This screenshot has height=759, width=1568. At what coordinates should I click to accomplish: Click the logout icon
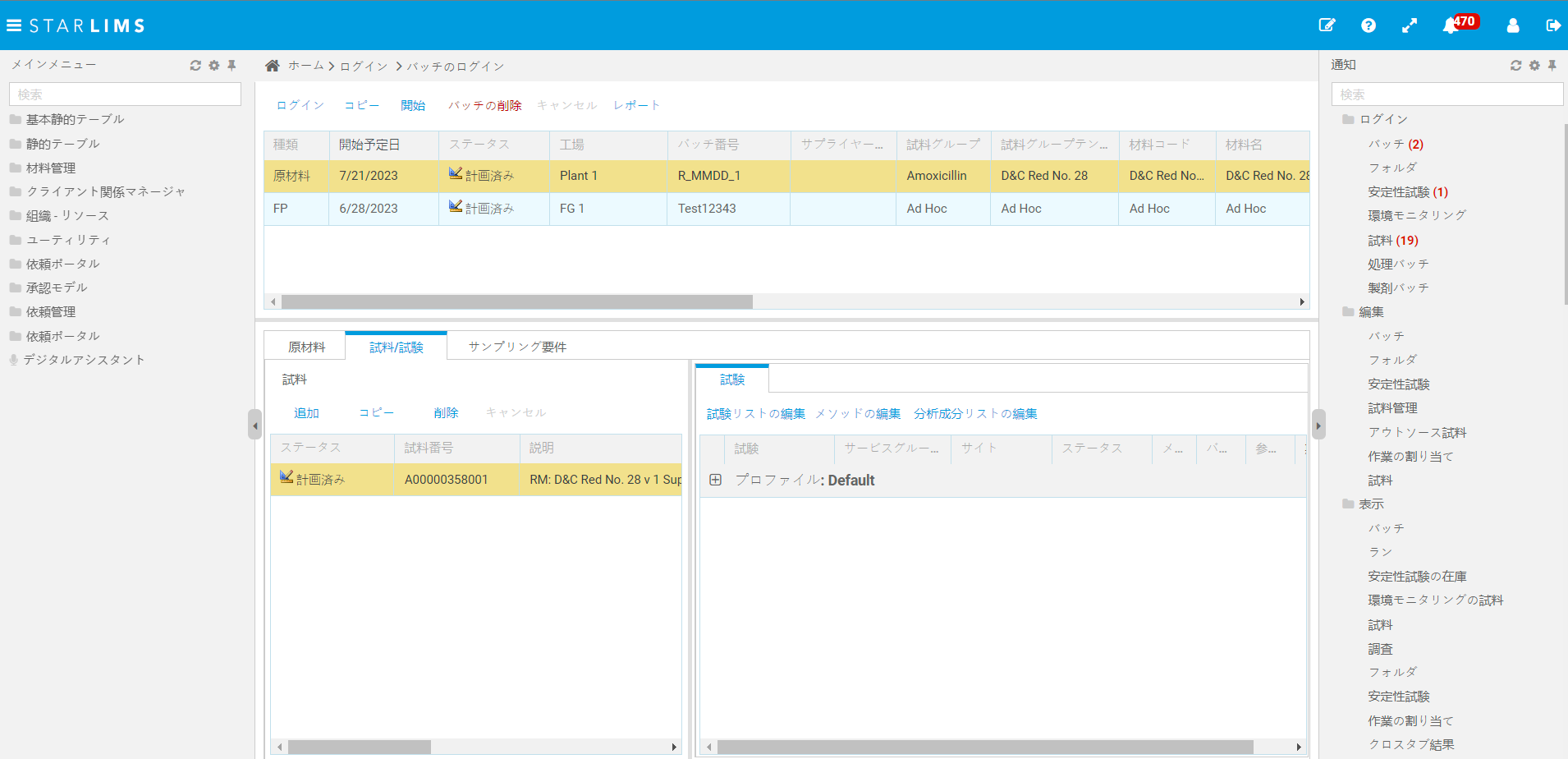tap(1553, 25)
